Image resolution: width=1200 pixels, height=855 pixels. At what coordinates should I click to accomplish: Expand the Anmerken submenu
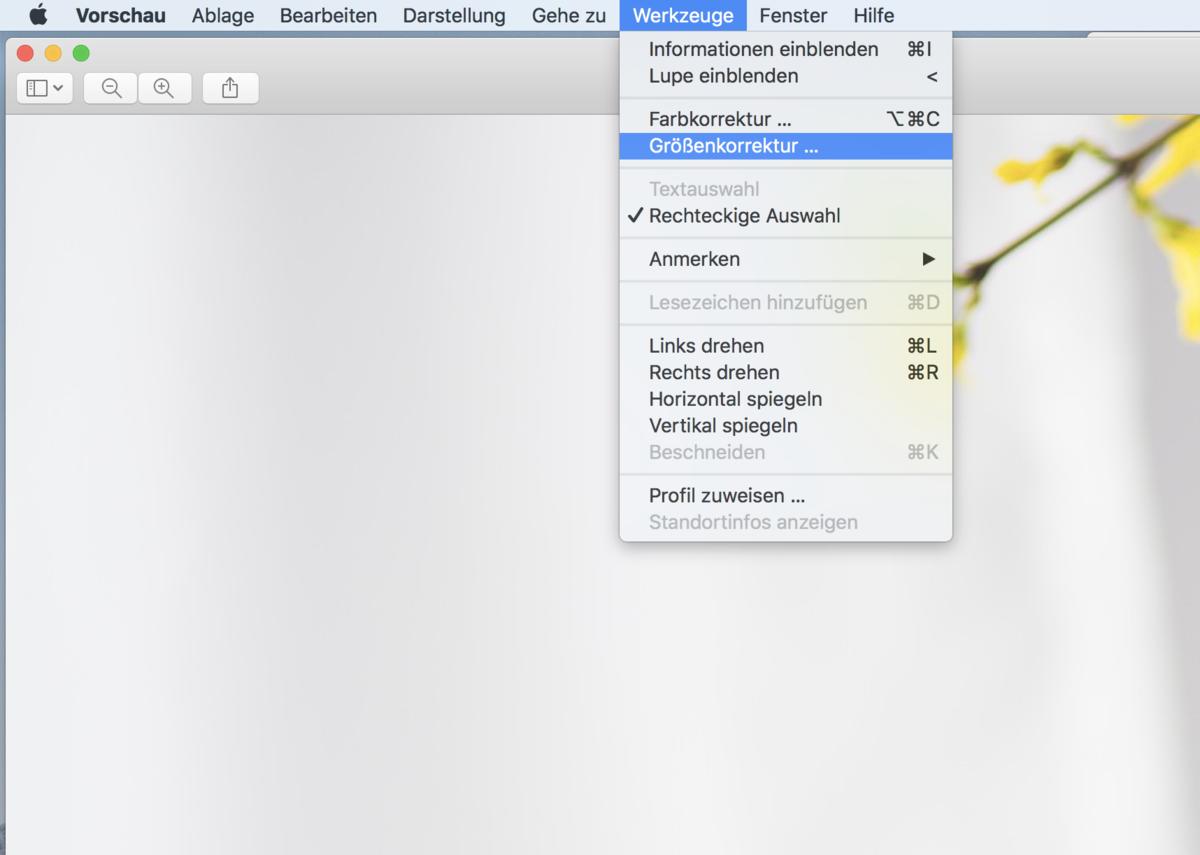click(786, 259)
